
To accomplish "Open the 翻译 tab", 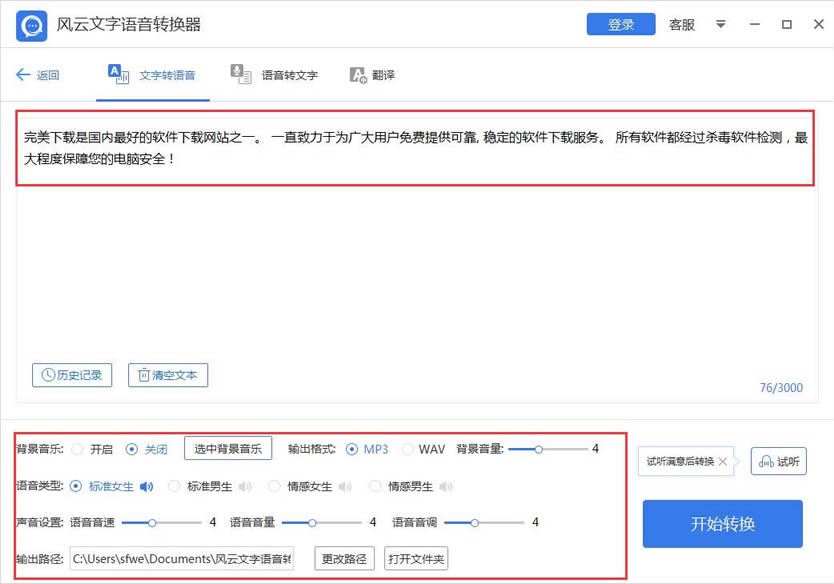I will tap(372, 74).
